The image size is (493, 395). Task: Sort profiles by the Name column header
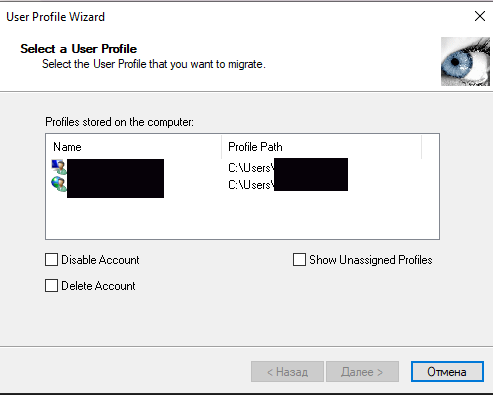134,147
